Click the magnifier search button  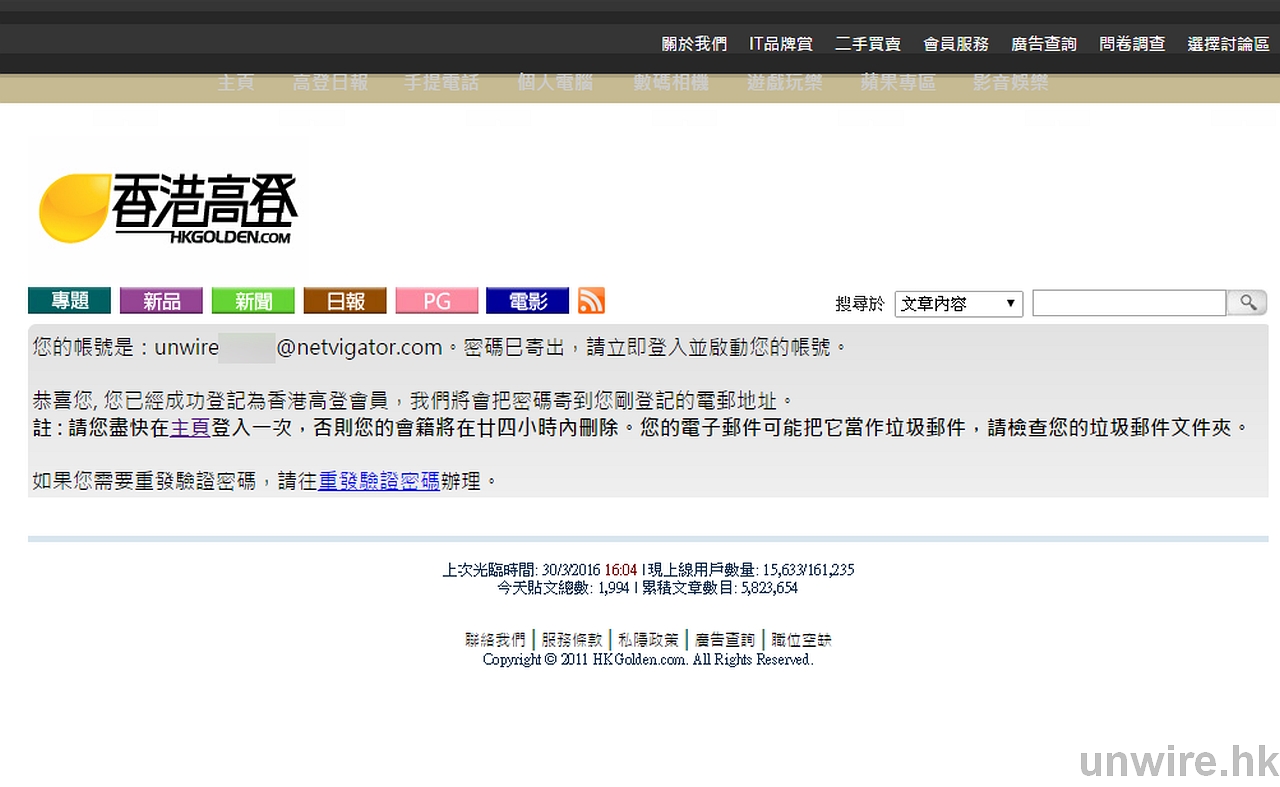click(x=1247, y=303)
